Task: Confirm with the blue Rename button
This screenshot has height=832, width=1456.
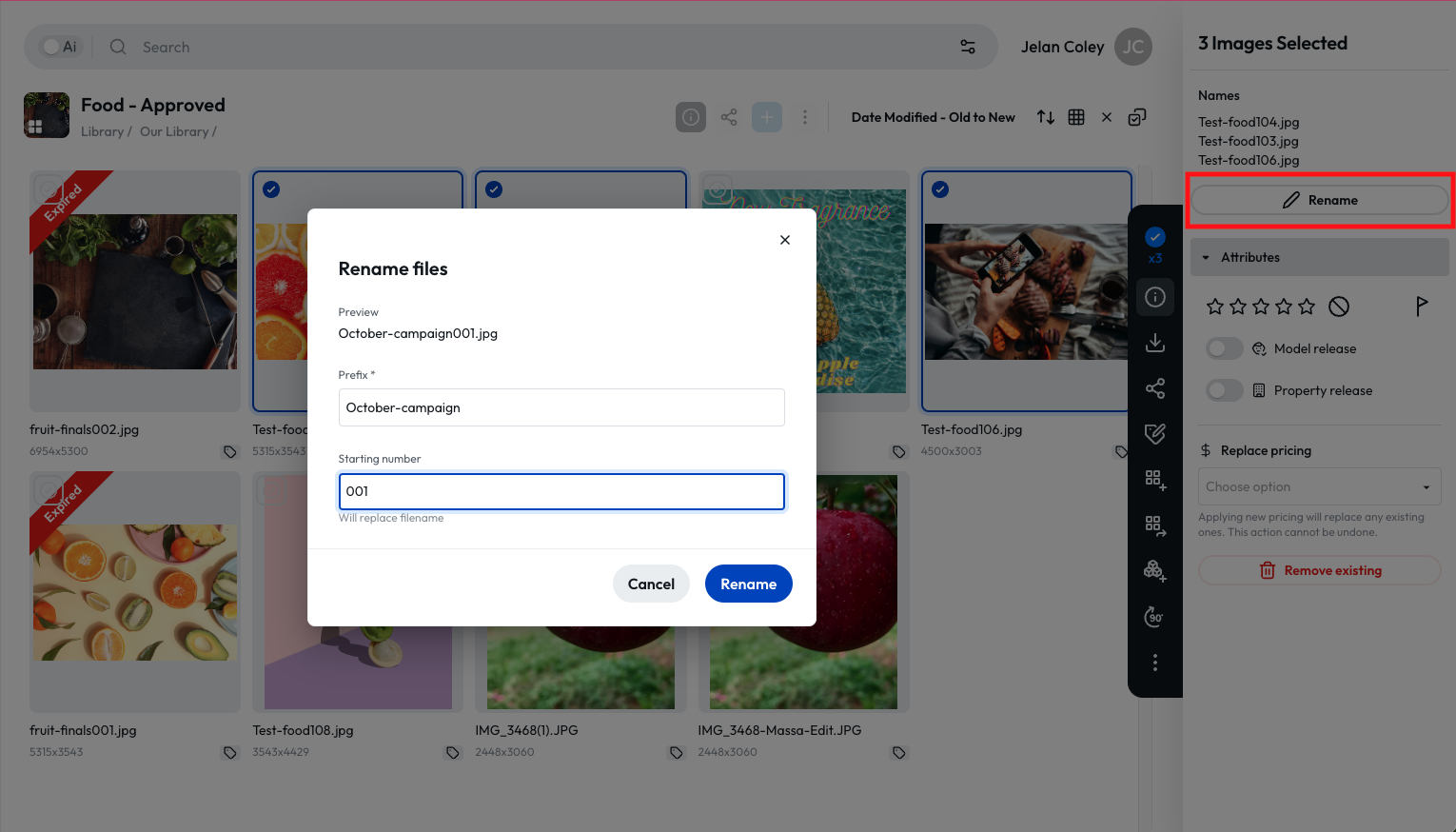Action: point(749,584)
